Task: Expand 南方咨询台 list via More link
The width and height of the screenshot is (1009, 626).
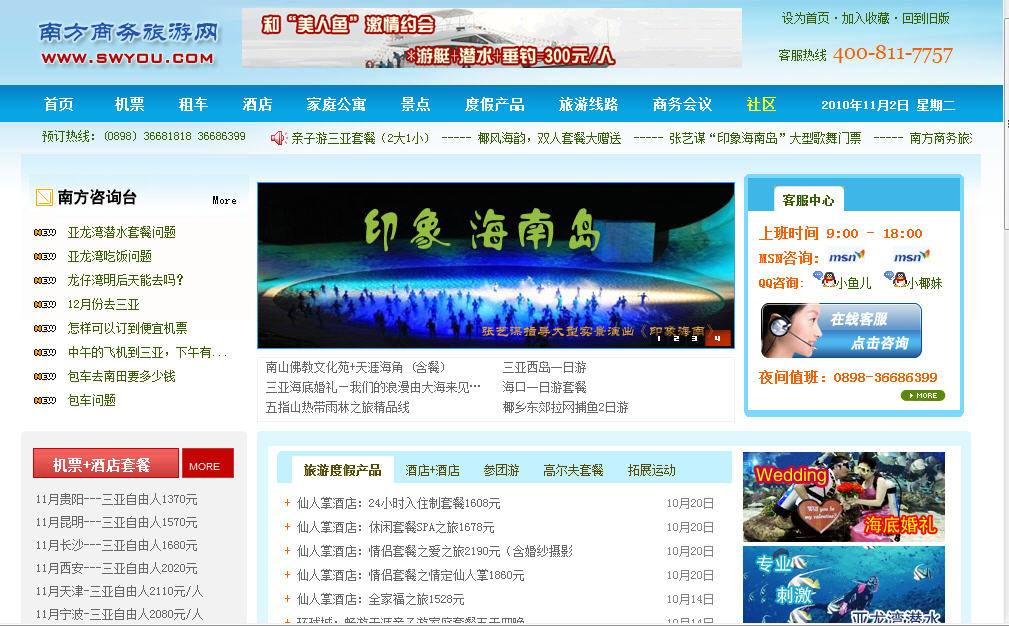Action: [224, 200]
